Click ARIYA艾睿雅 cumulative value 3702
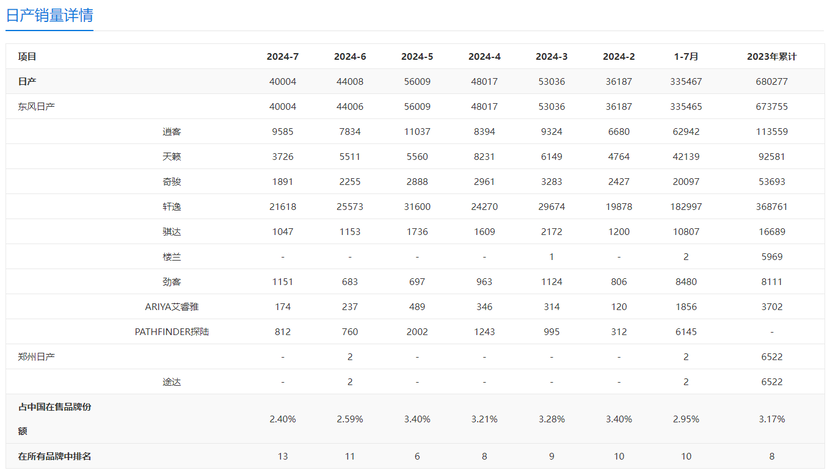The height and width of the screenshot is (473, 830). pos(772,307)
